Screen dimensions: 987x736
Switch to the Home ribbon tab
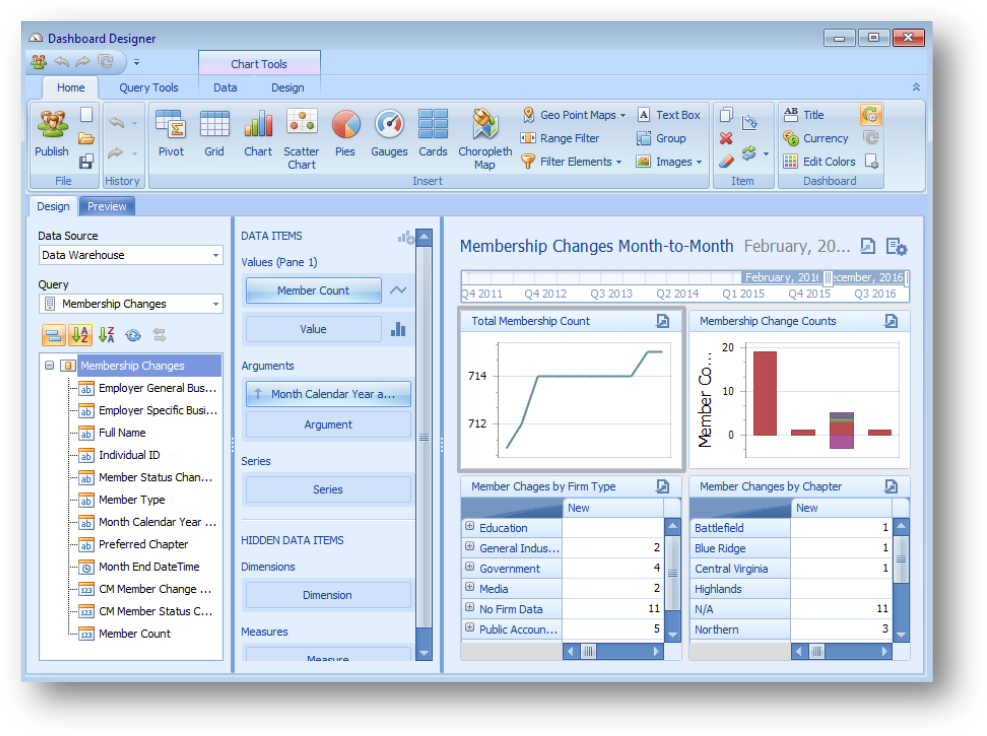[70, 88]
